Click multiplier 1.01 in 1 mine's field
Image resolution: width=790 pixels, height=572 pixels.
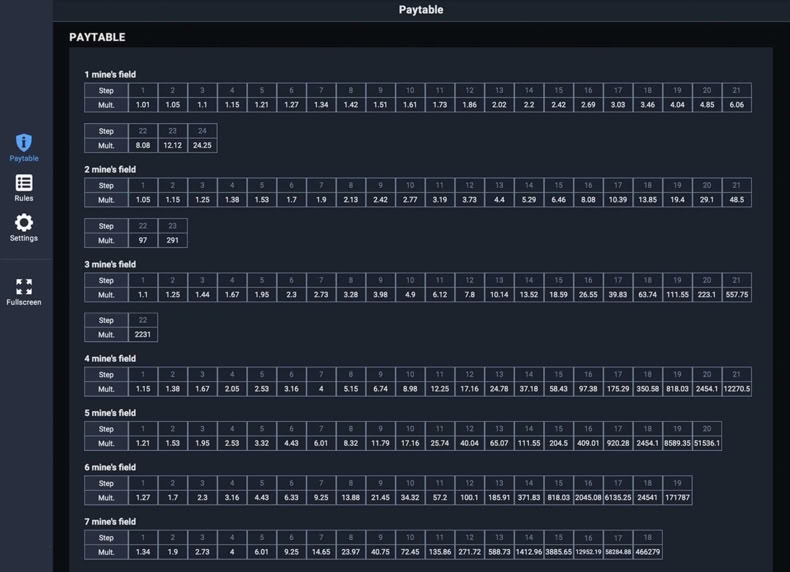click(x=143, y=105)
